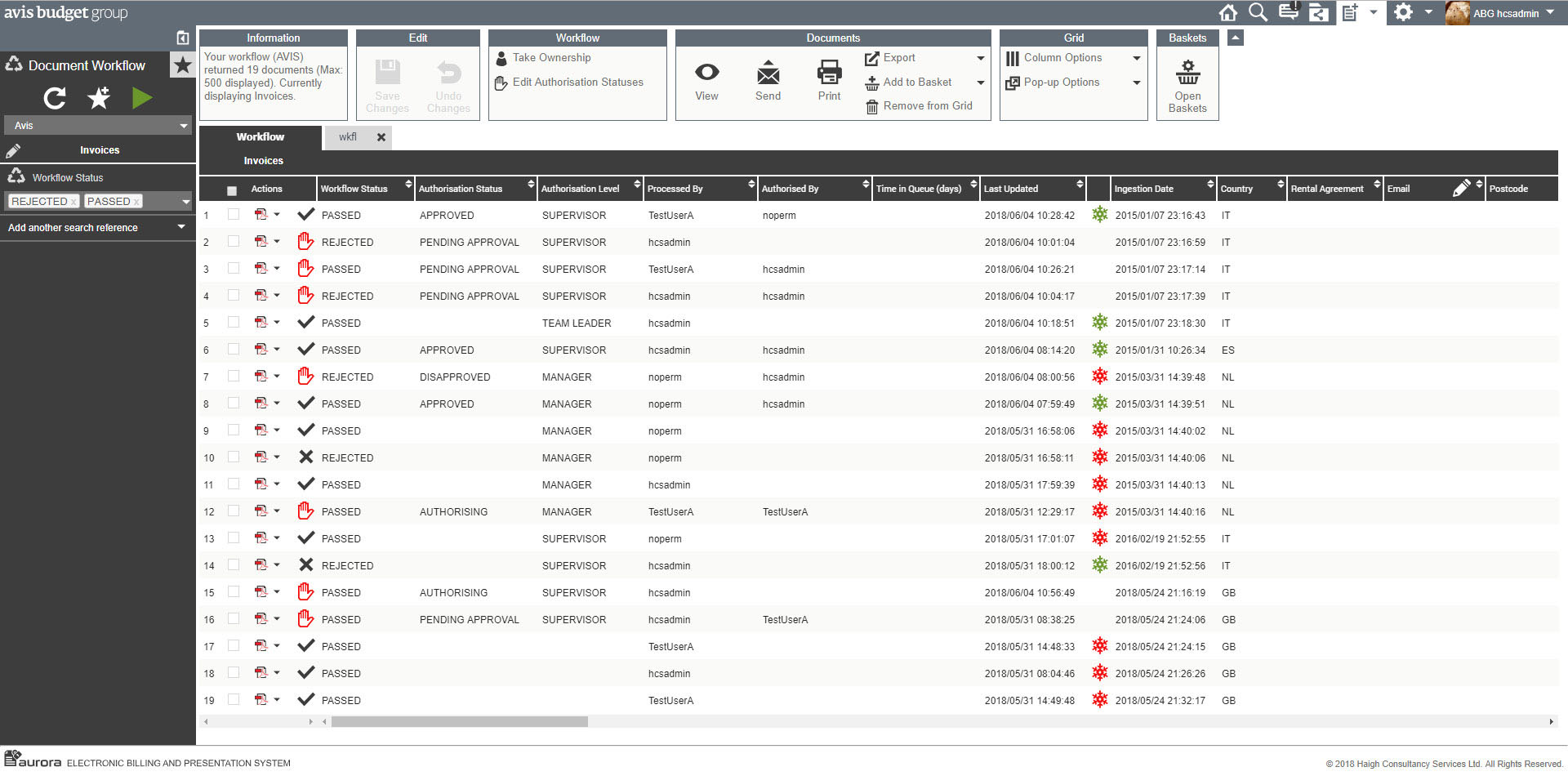The height and width of the screenshot is (776, 1568).
Task: Open Baskets icon
Action: point(1187,73)
